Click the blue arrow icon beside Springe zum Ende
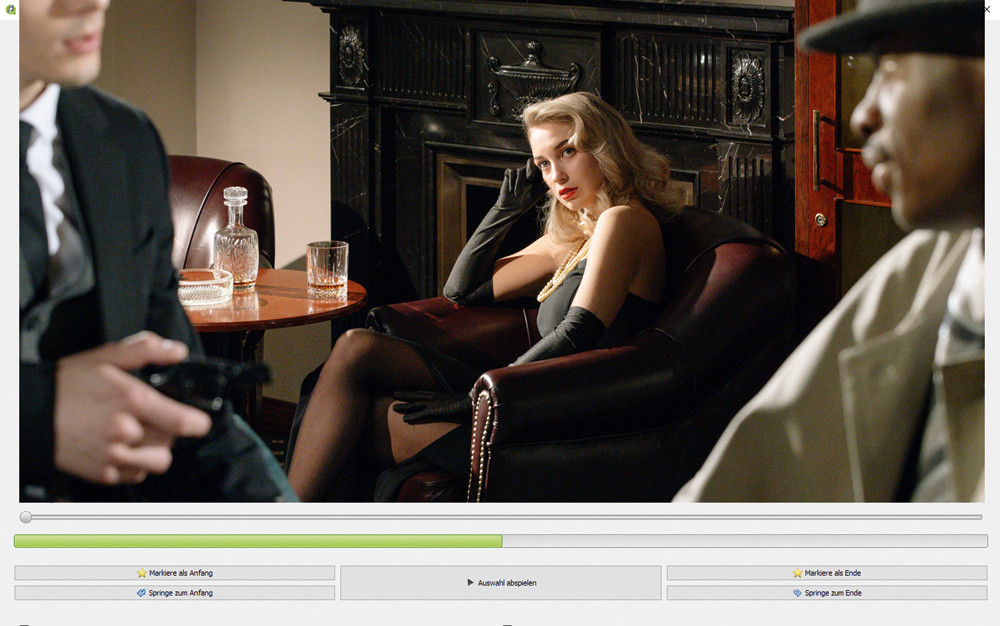 797,593
